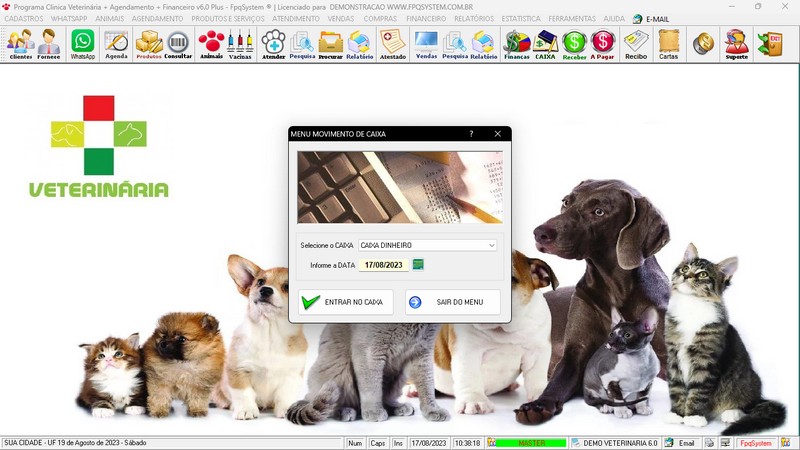The image size is (800, 450).
Task: Open the Vacinas toolbar icon
Action: (240, 44)
